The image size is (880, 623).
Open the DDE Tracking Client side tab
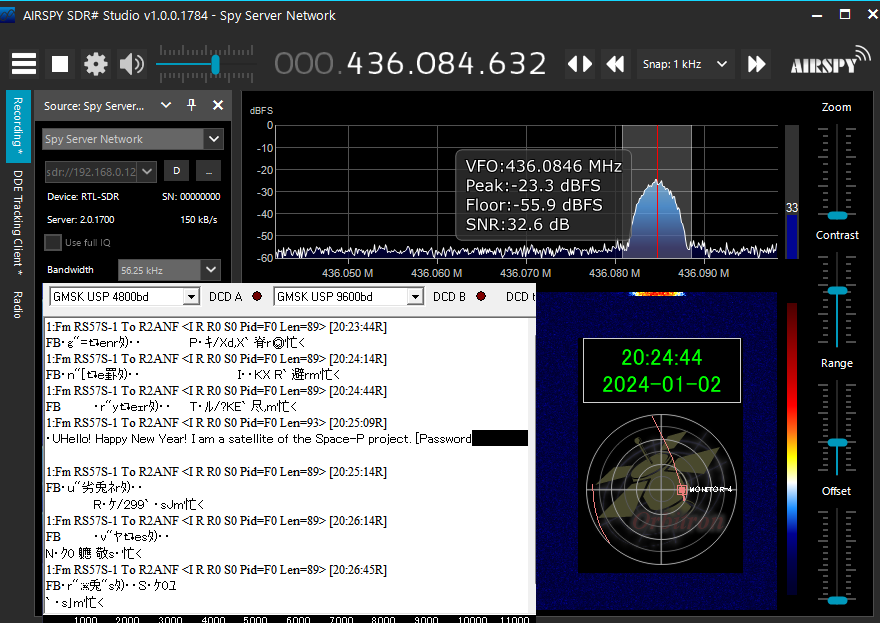pos(18,223)
